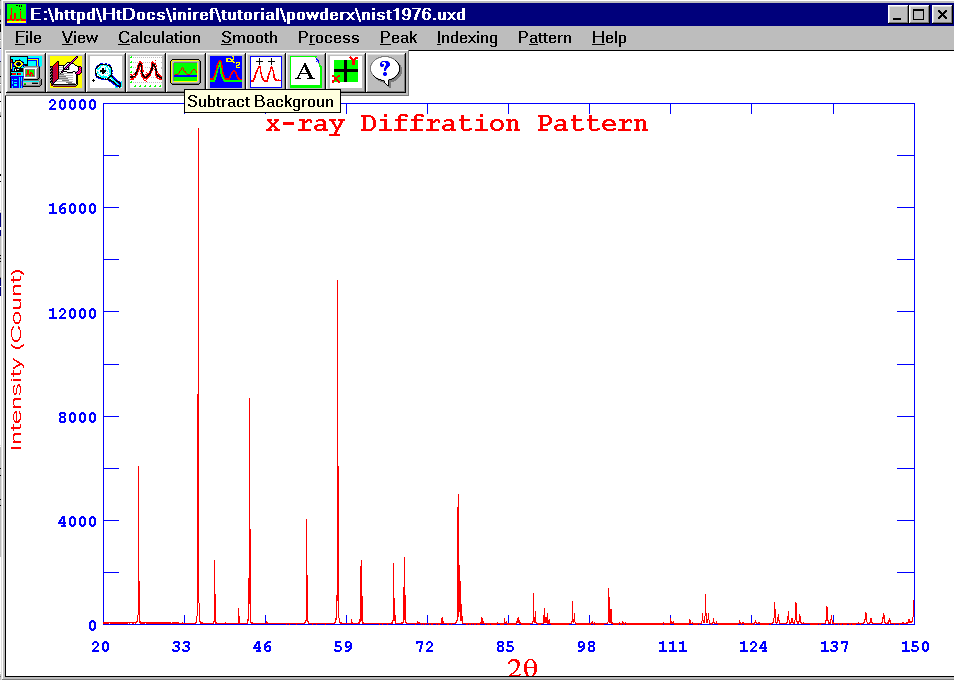Open the Help menu in menu bar
The height and width of the screenshot is (680, 954).
(x=608, y=38)
